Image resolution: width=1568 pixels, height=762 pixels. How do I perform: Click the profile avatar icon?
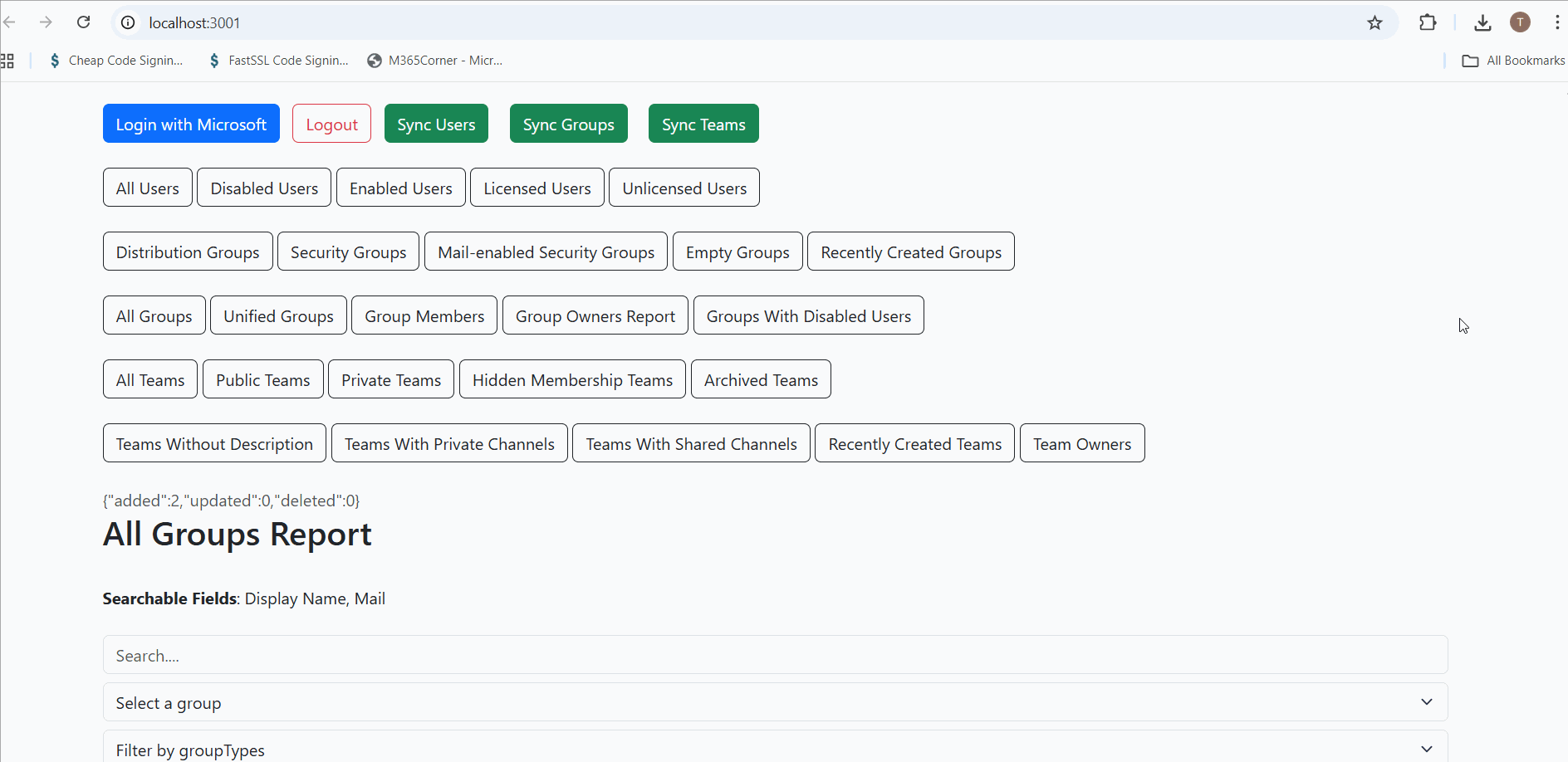tap(1520, 22)
